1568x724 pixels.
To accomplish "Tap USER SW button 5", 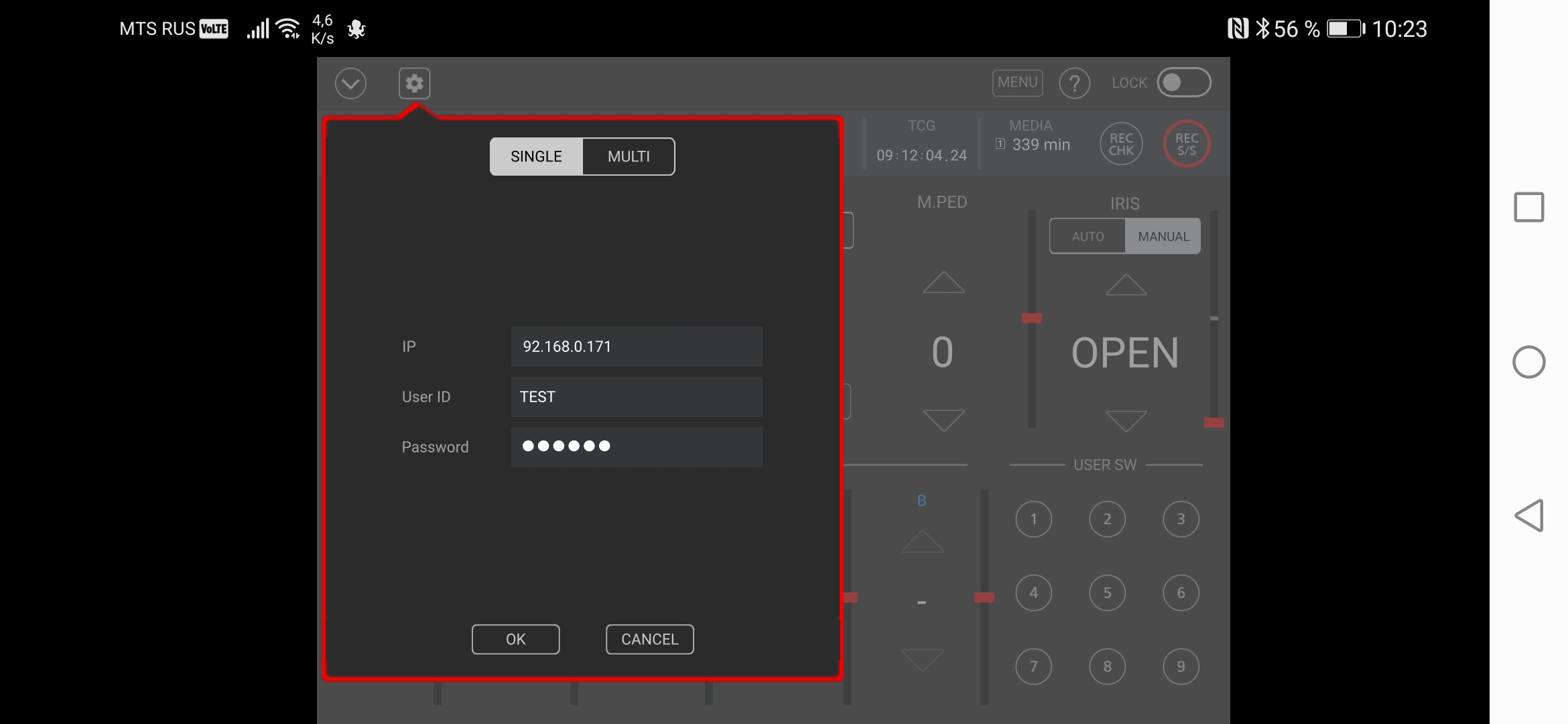I will [1107, 593].
